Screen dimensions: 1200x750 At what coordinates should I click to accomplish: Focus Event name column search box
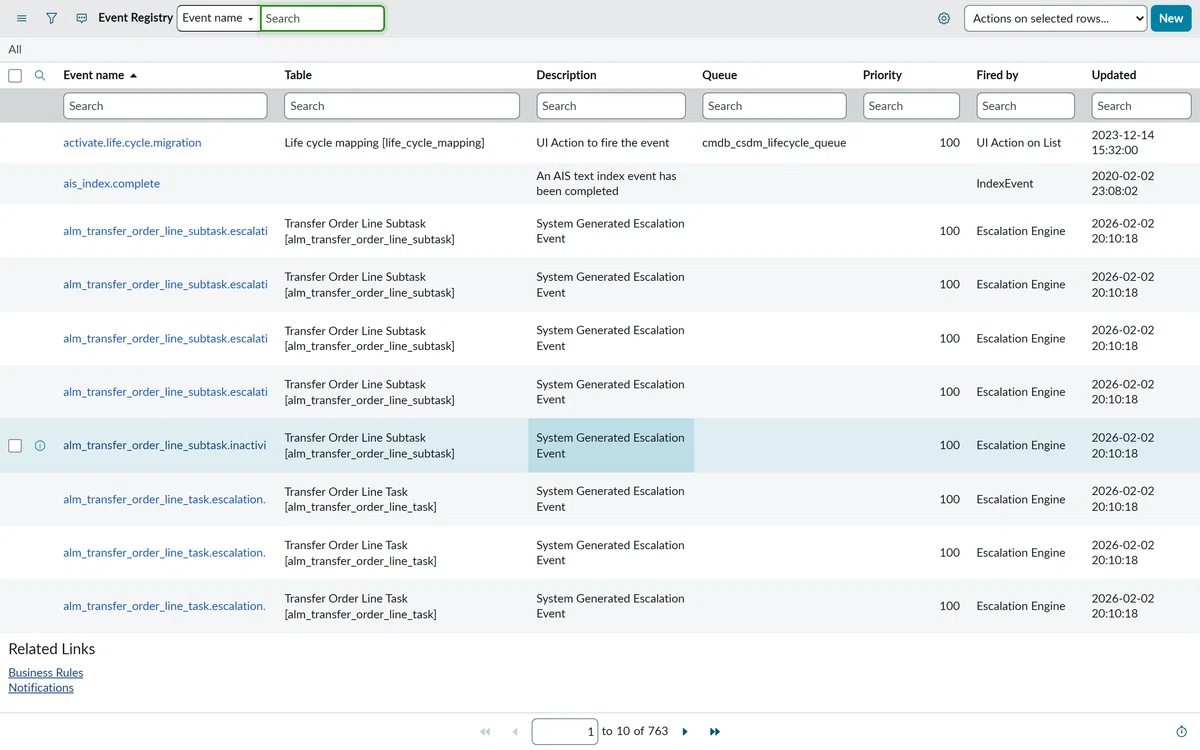coord(165,106)
